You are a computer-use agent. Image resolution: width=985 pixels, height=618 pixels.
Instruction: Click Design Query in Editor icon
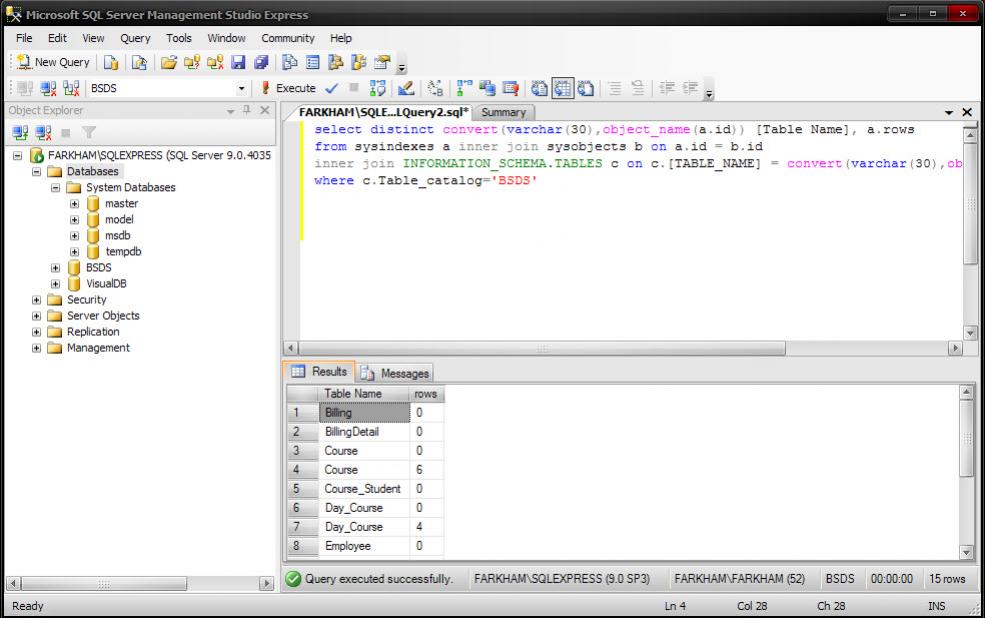[405, 88]
